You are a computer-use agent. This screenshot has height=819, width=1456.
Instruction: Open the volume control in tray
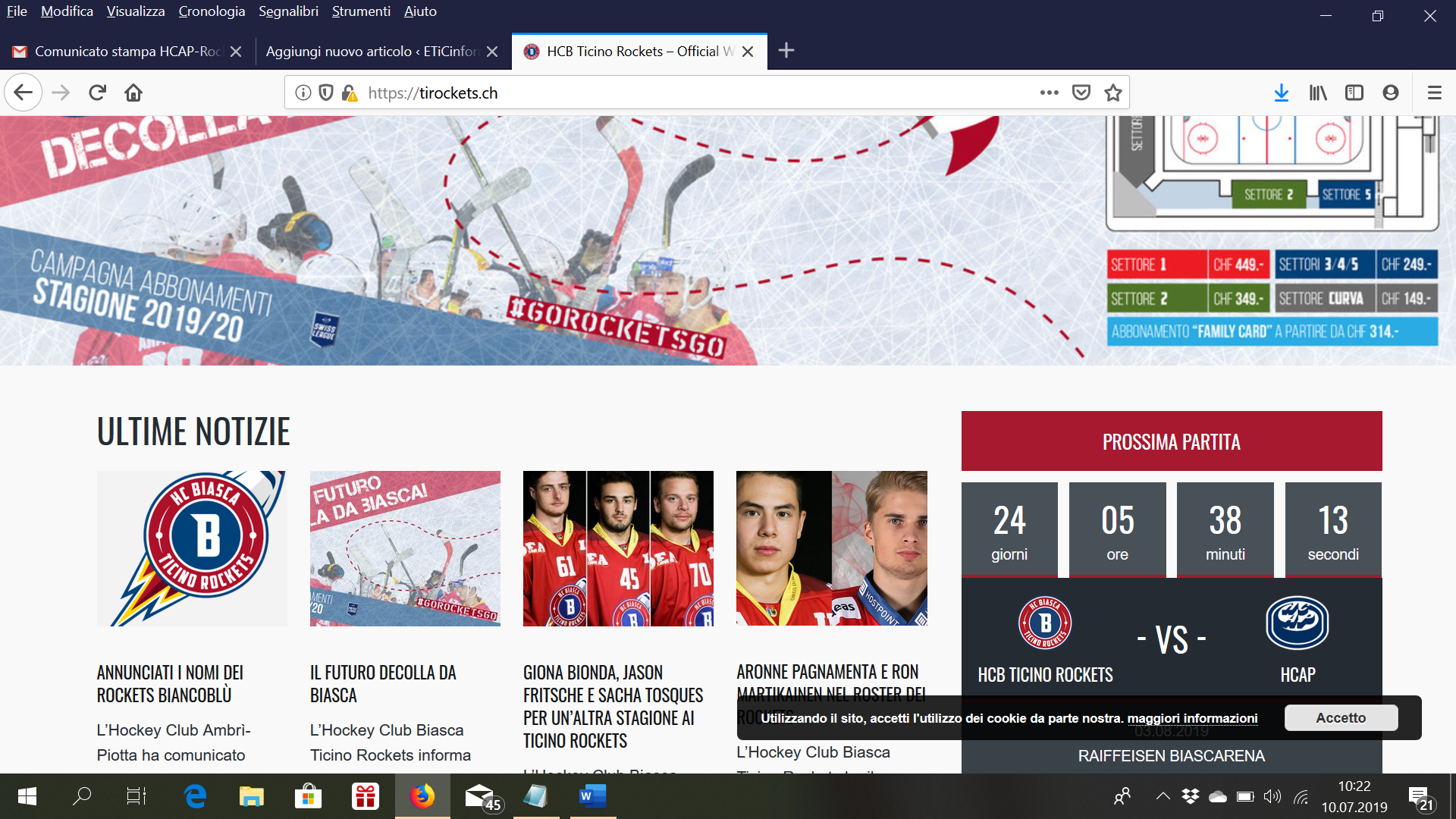tap(1272, 796)
